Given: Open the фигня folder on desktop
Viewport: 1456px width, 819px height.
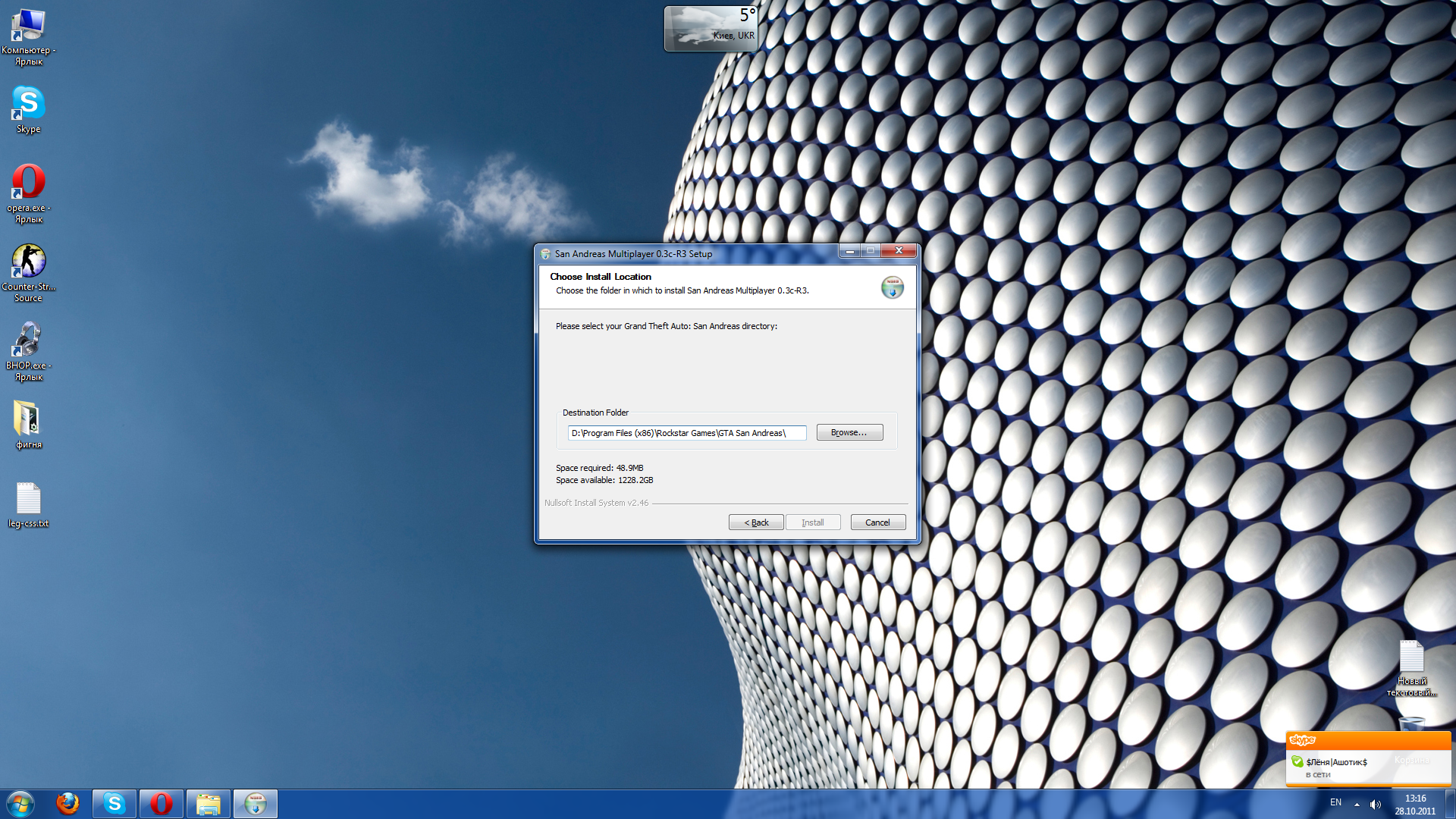Looking at the screenshot, I should click(29, 419).
